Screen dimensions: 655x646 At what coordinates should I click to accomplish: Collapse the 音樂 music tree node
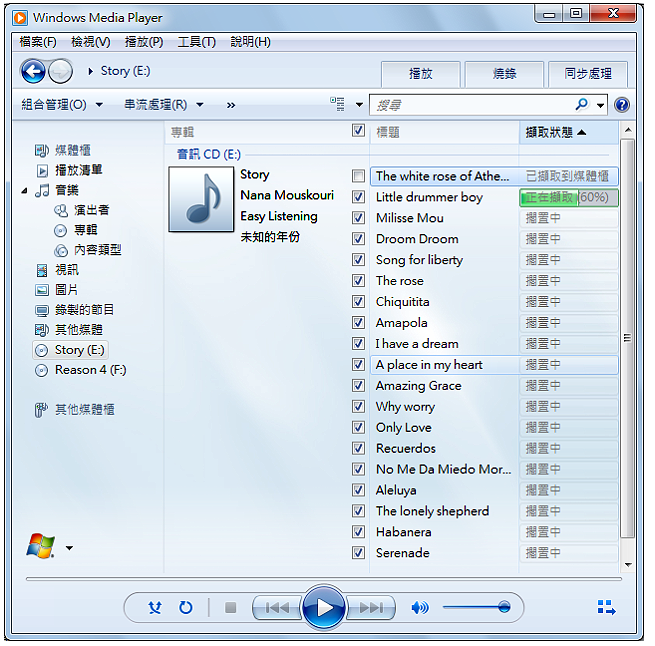point(25,191)
